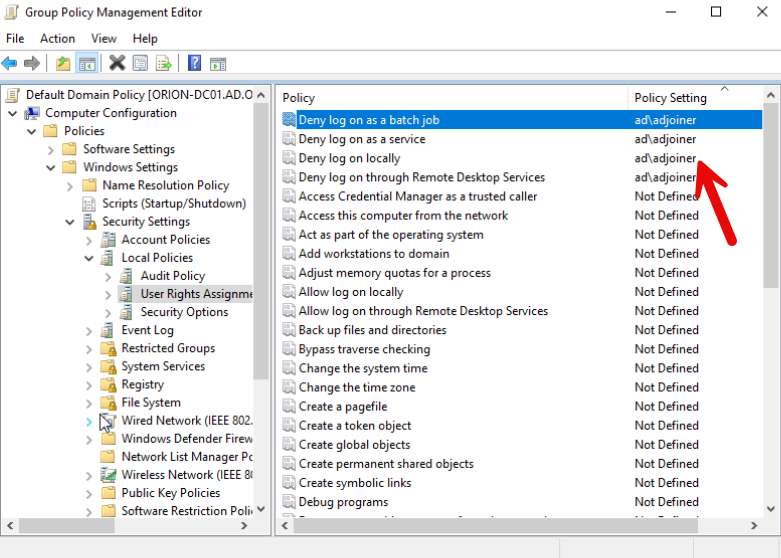The image size is (781, 558).
Task: Select the Deny log on locally policy
Action: tap(349, 158)
